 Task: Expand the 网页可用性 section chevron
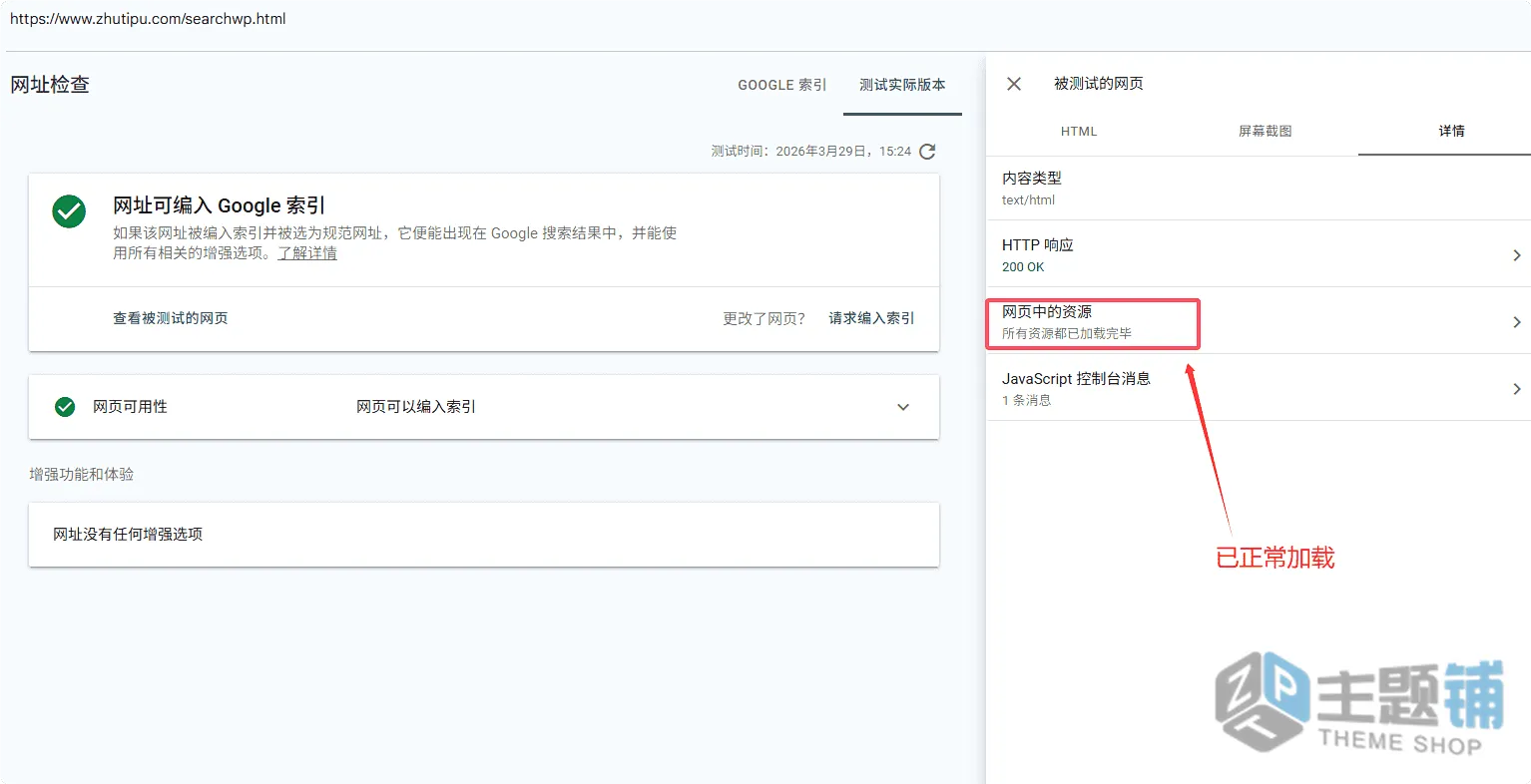point(903,407)
